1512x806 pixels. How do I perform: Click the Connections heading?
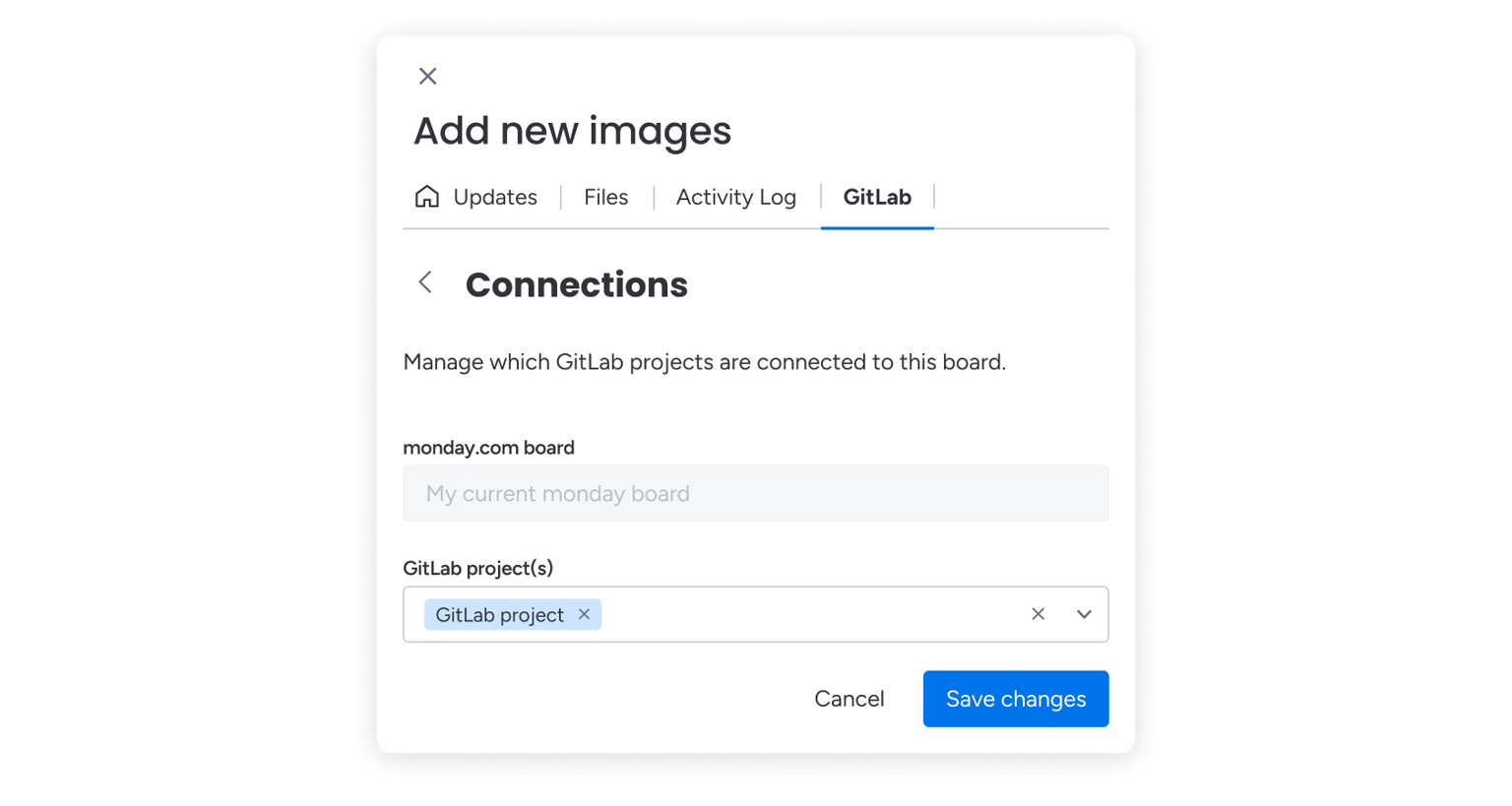coord(576,284)
